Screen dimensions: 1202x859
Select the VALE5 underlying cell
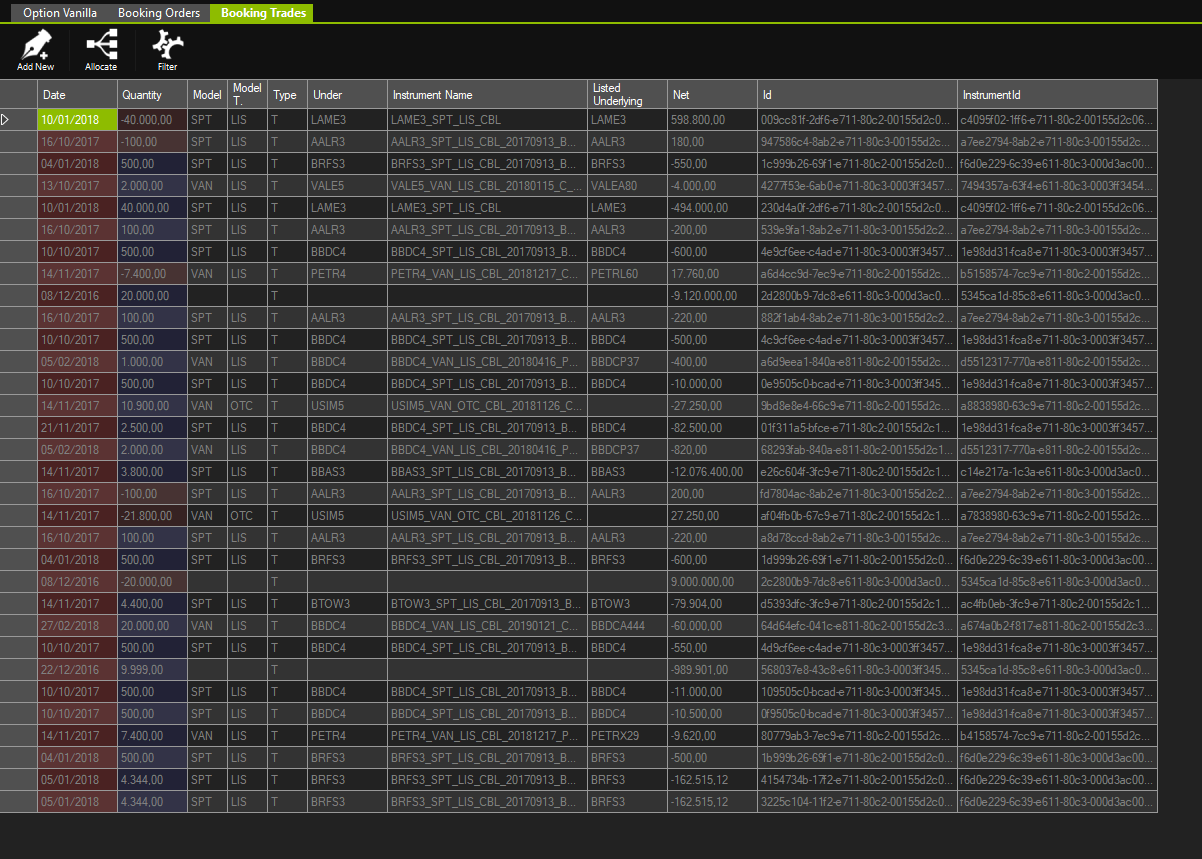pyautogui.click(x=347, y=186)
